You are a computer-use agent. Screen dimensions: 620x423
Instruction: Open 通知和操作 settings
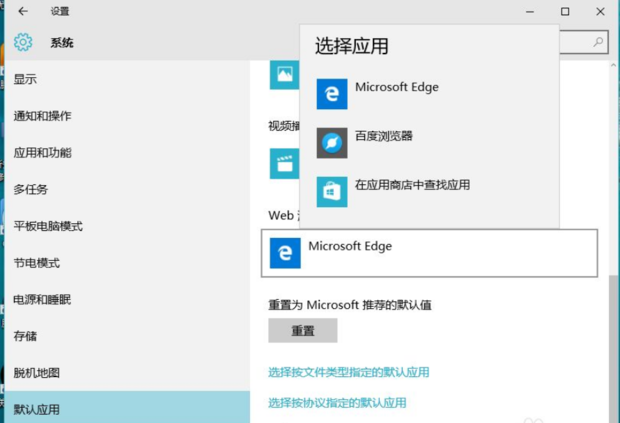click(42, 116)
